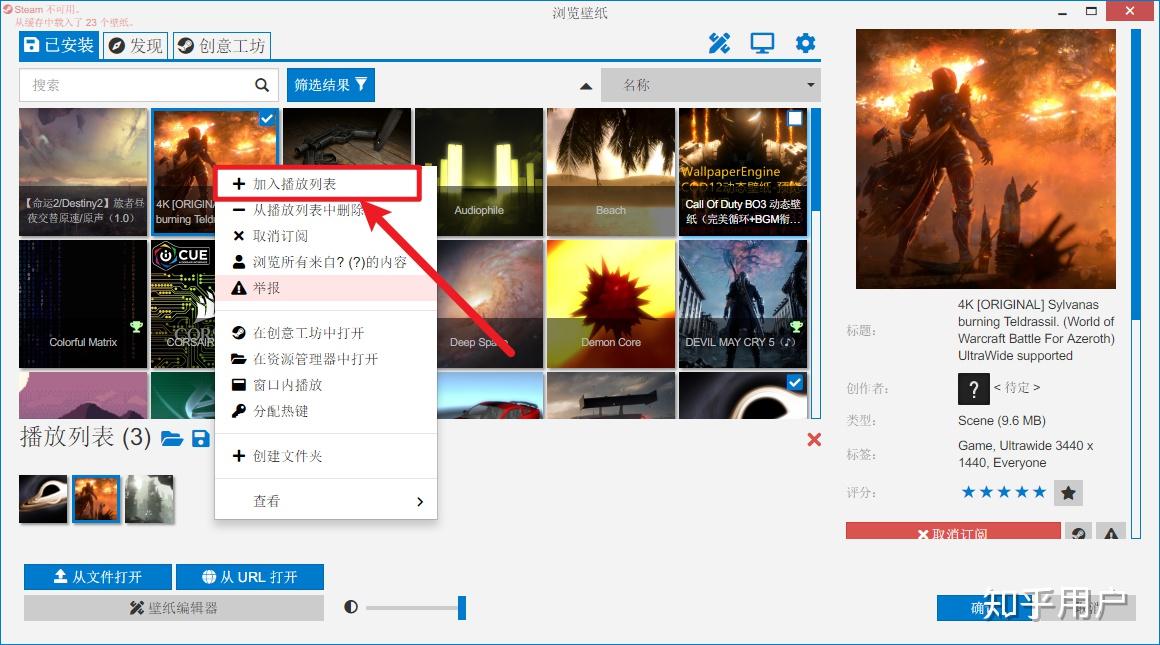Viewport: 1160px width, 645px height.
Task: Open settings via the gear icon
Action: tap(805, 44)
